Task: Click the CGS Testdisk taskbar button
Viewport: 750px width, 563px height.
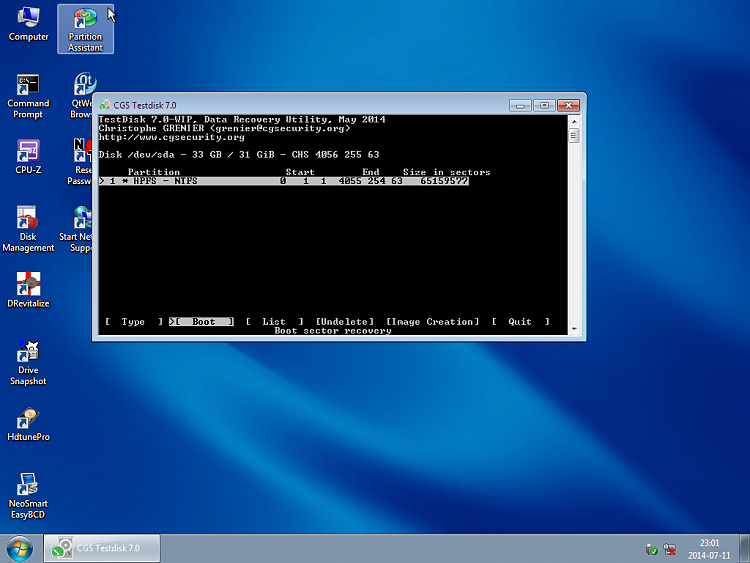Action: point(102,548)
